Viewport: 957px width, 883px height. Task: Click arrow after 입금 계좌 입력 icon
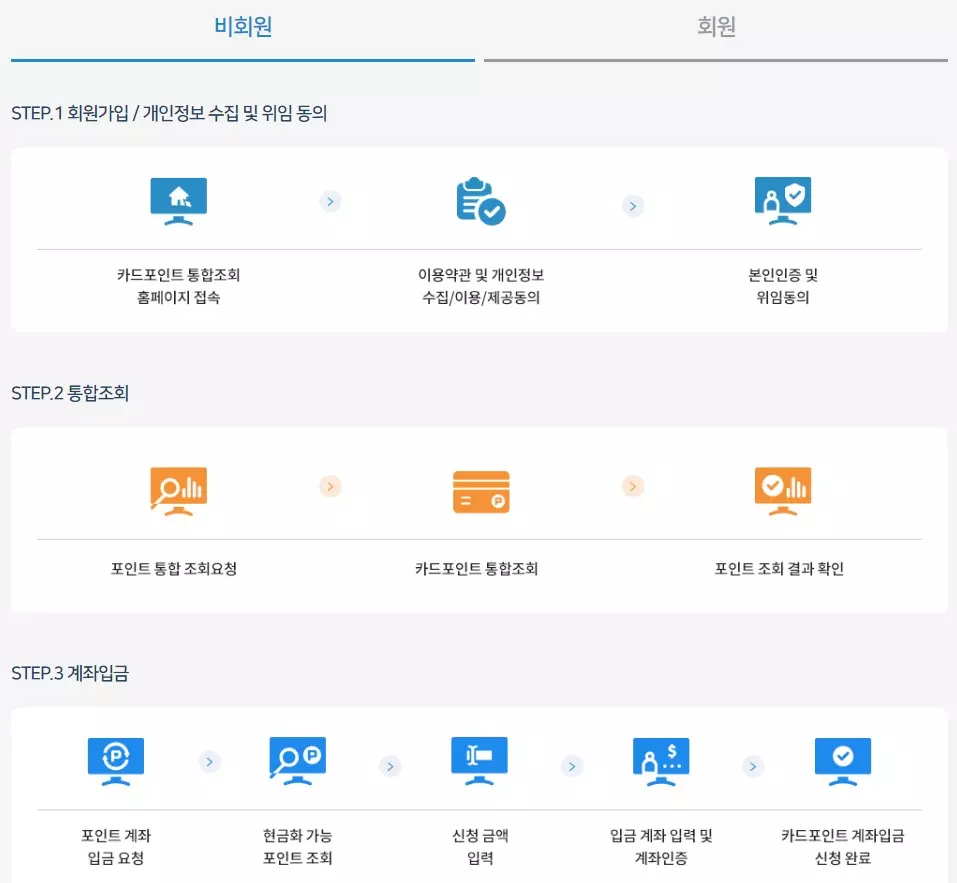753,766
